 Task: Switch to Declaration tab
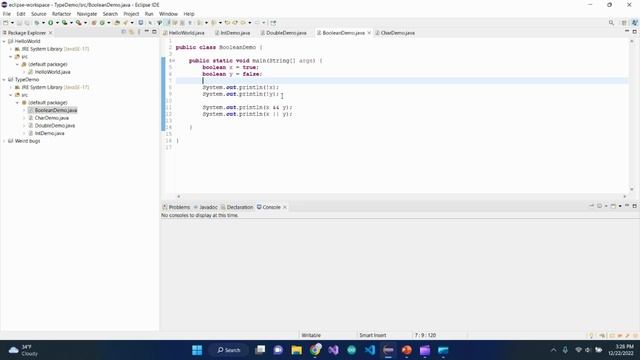(x=237, y=207)
